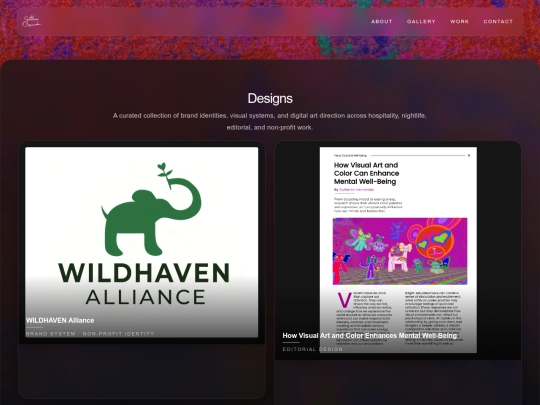Open the Wildhaven Alliance logo thumbnail
The width and height of the screenshot is (540, 405).
(x=142, y=242)
